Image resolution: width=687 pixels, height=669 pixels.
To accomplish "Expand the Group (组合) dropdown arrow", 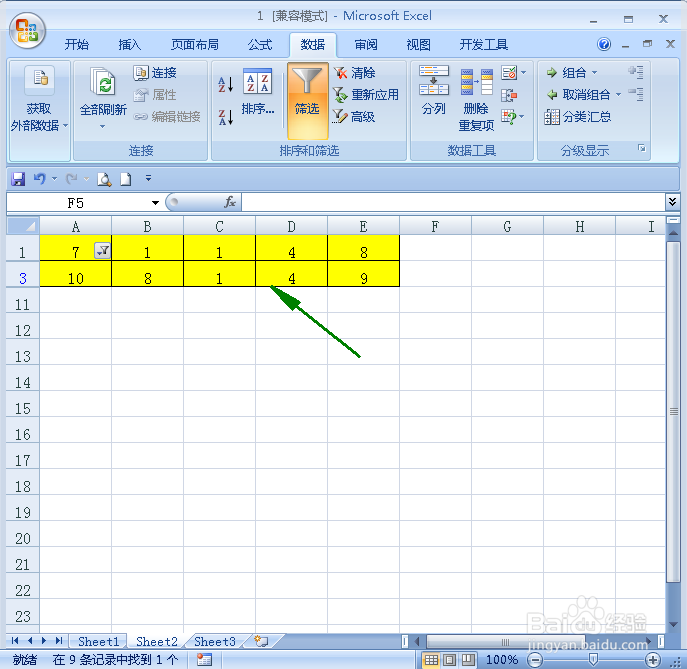I will pos(595,73).
